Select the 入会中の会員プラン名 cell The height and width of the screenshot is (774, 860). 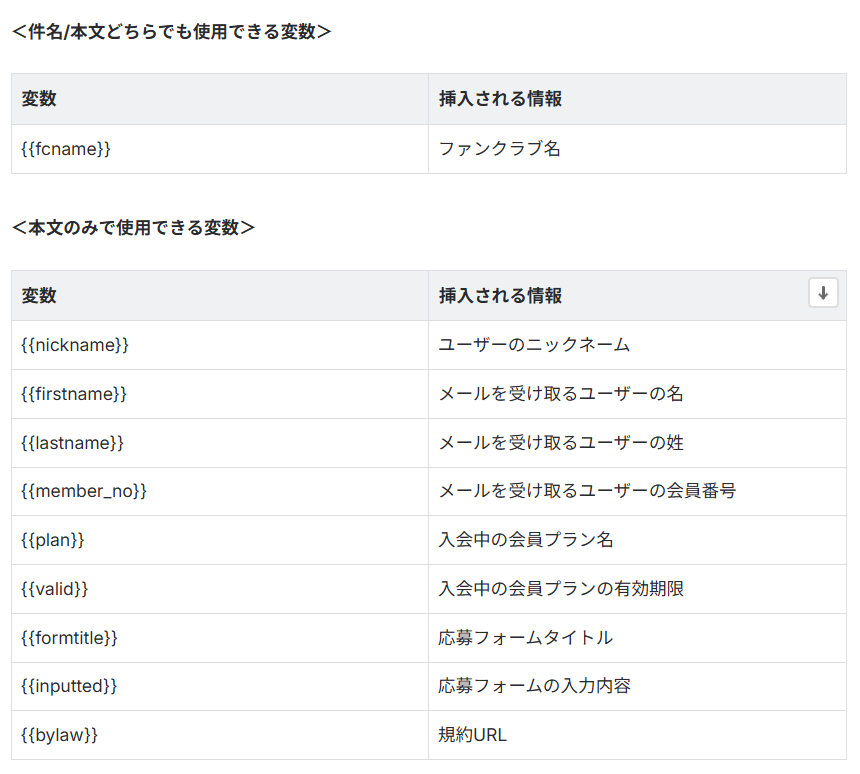click(637, 540)
